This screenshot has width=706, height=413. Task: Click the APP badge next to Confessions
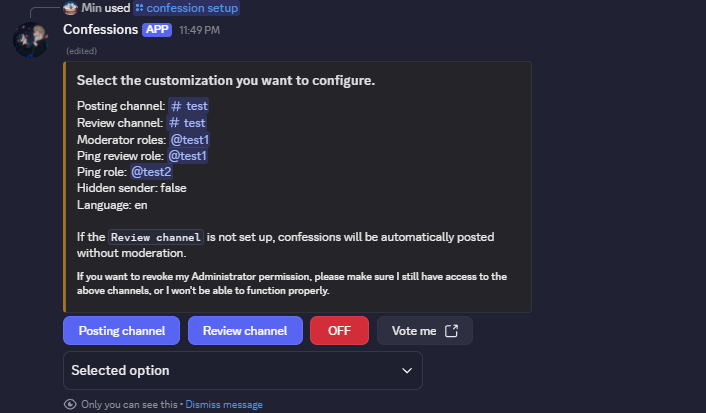coord(157,30)
